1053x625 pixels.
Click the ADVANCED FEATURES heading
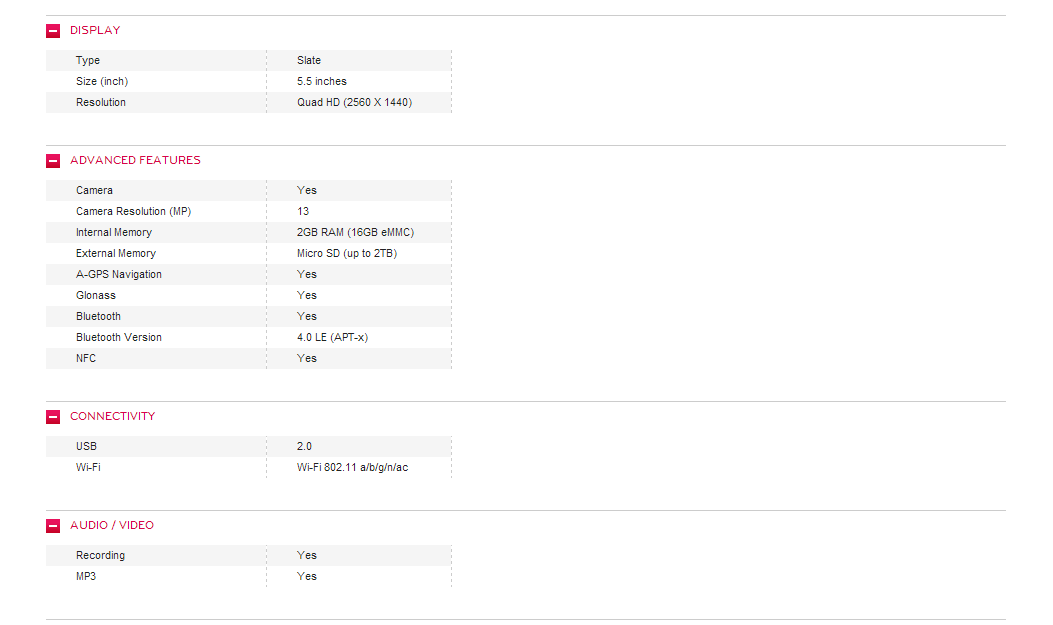(x=135, y=160)
